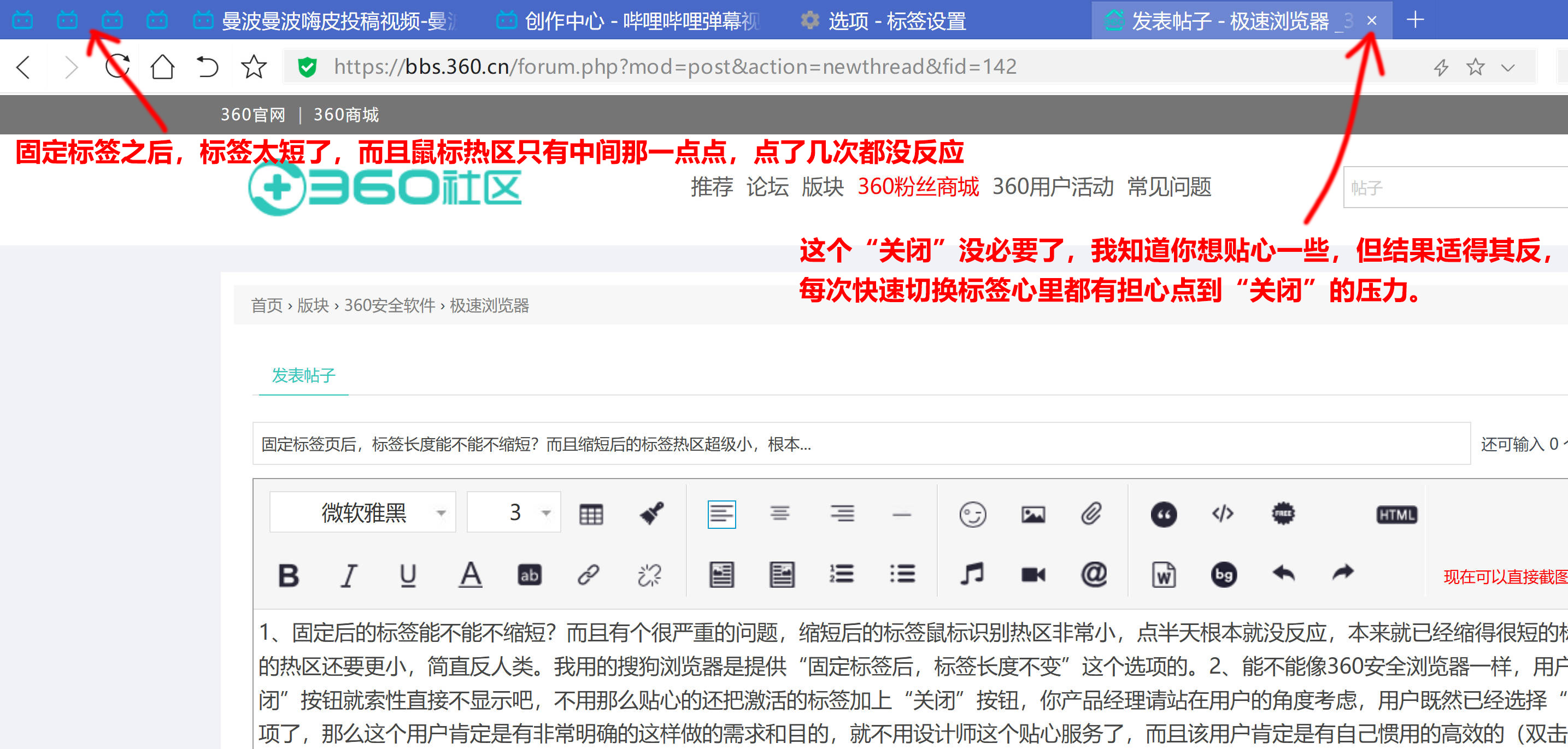1568x749 pixels.
Task: Paste from Word using the W icon
Action: click(x=1163, y=574)
